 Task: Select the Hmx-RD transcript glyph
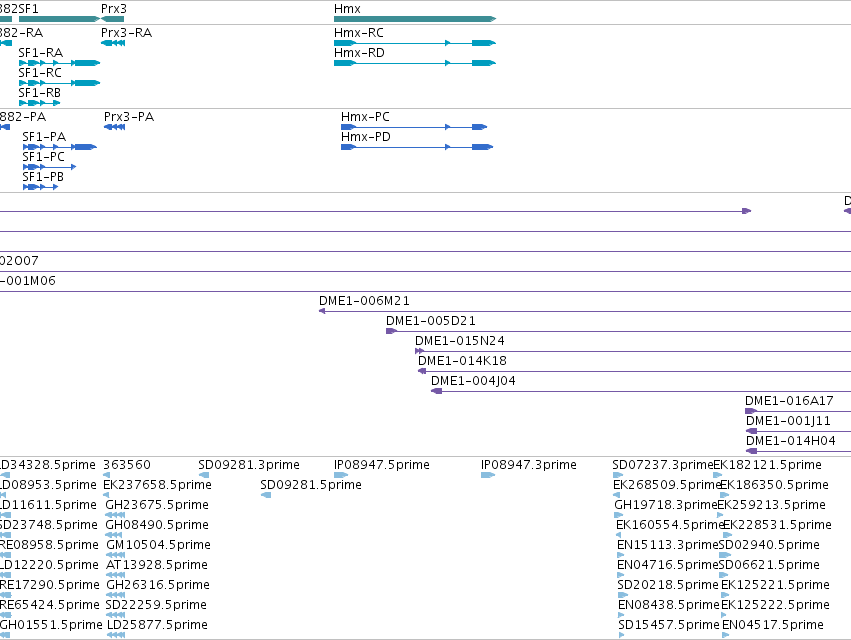point(415,63)
